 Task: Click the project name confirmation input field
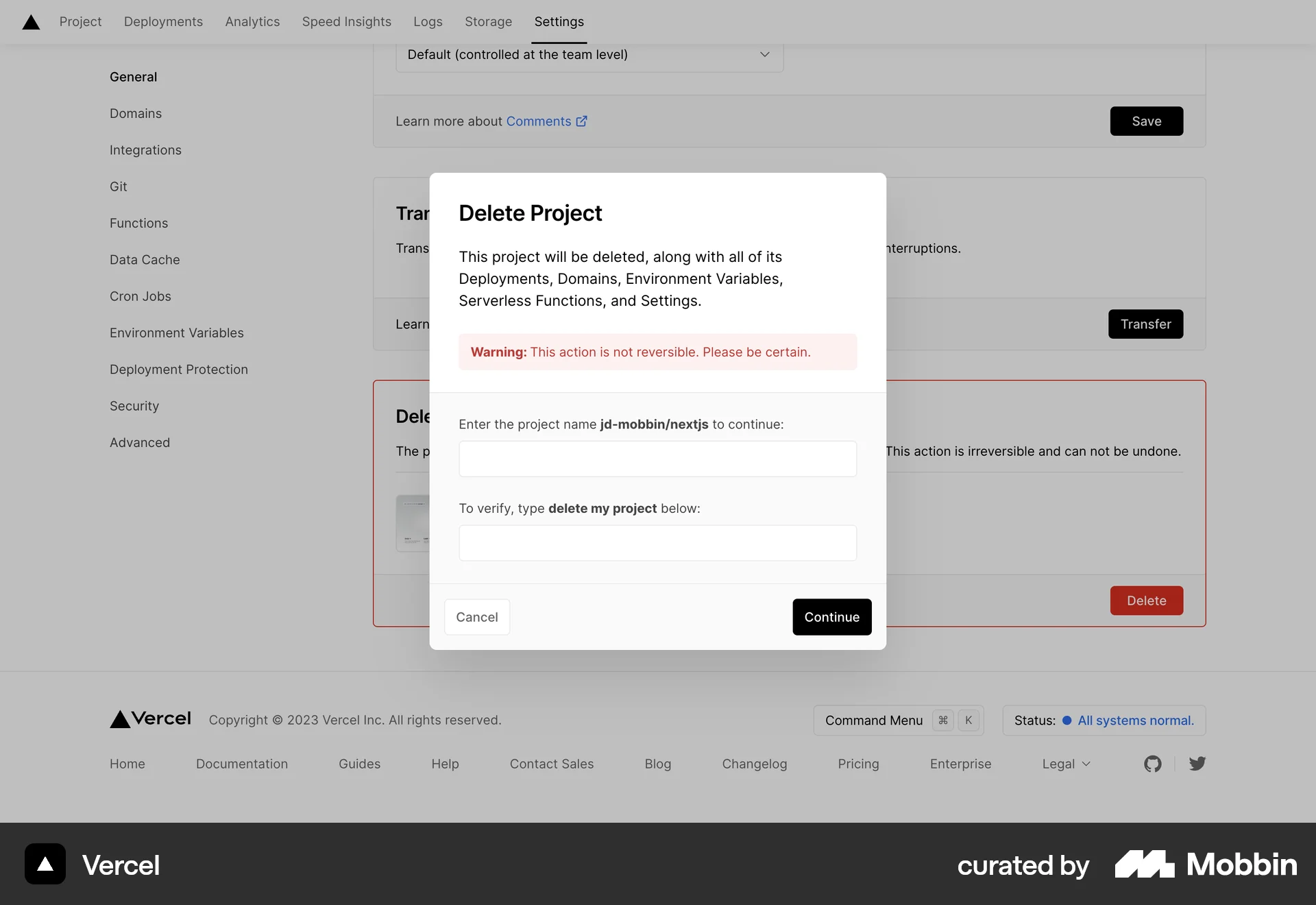[657, 459]
